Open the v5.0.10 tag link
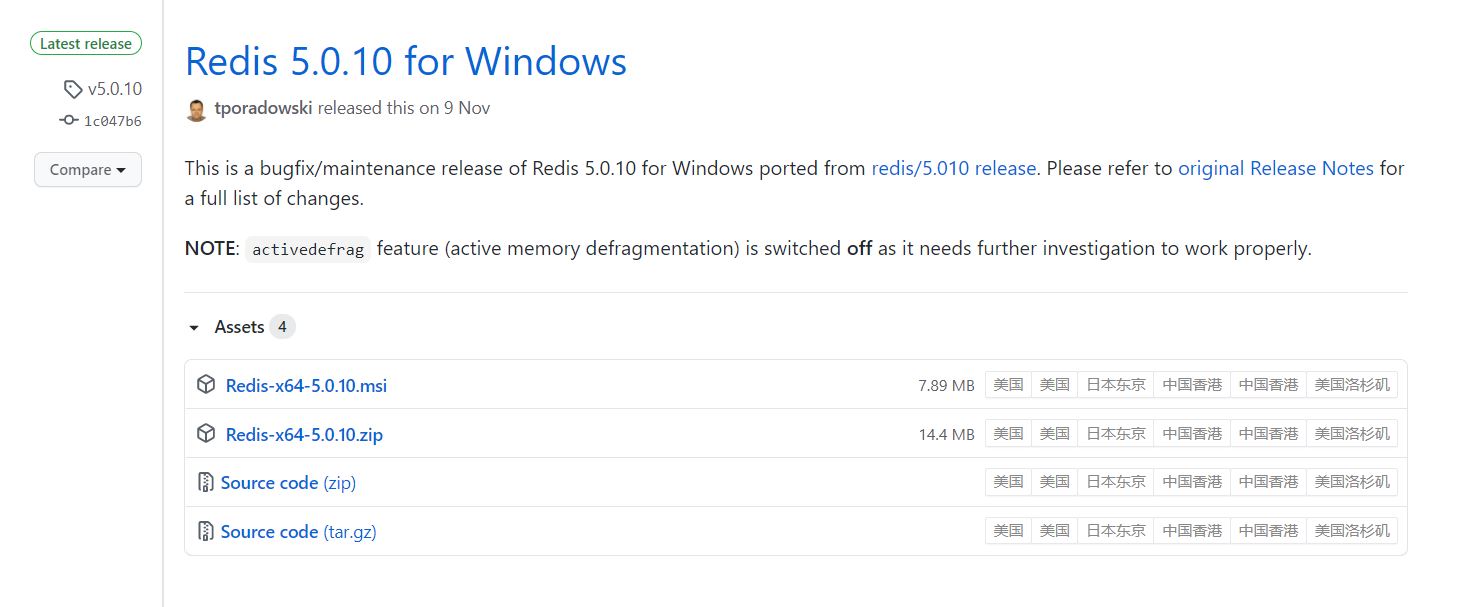 [113, 89]
